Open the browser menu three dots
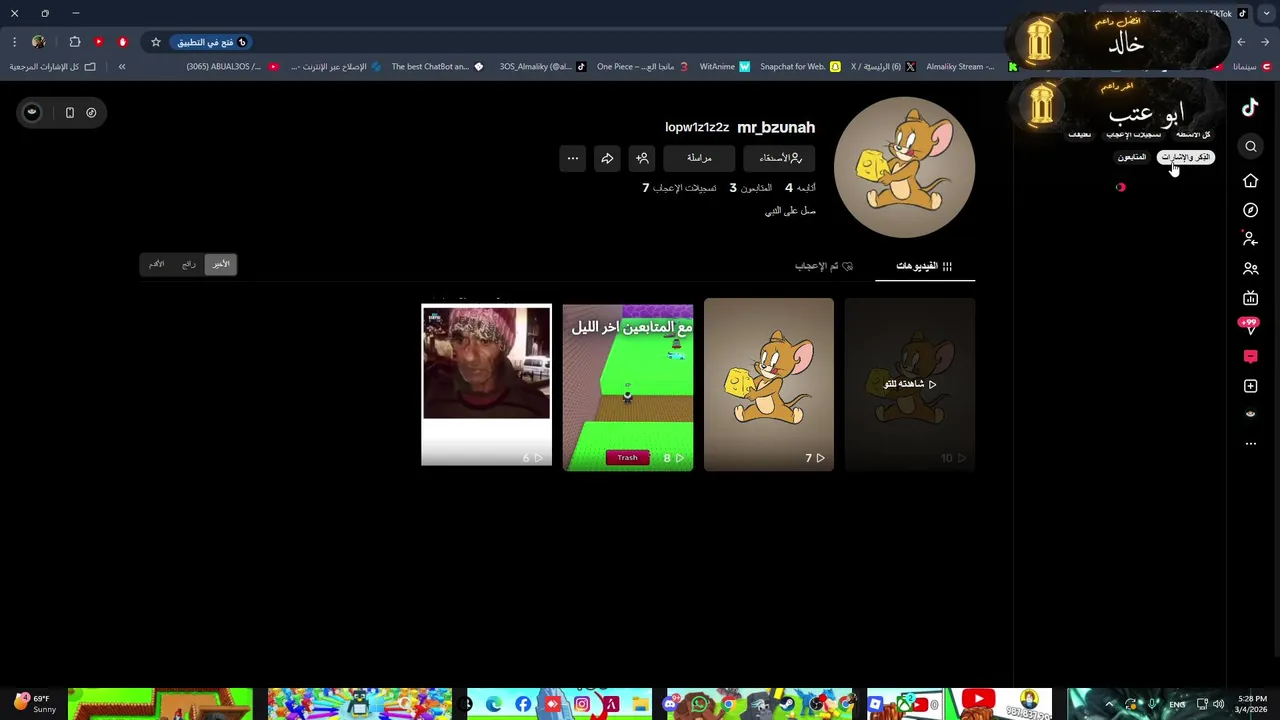The image size is (1280, 720). tap(14, 42)
